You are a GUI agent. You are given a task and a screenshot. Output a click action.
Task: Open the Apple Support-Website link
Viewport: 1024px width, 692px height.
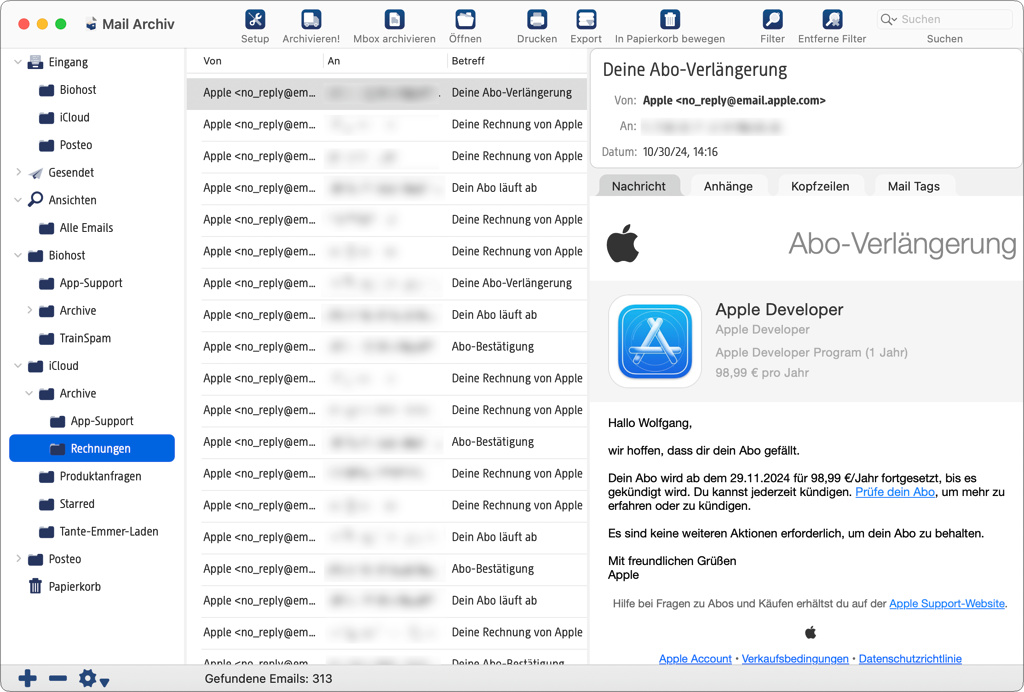tap(946, 604)
